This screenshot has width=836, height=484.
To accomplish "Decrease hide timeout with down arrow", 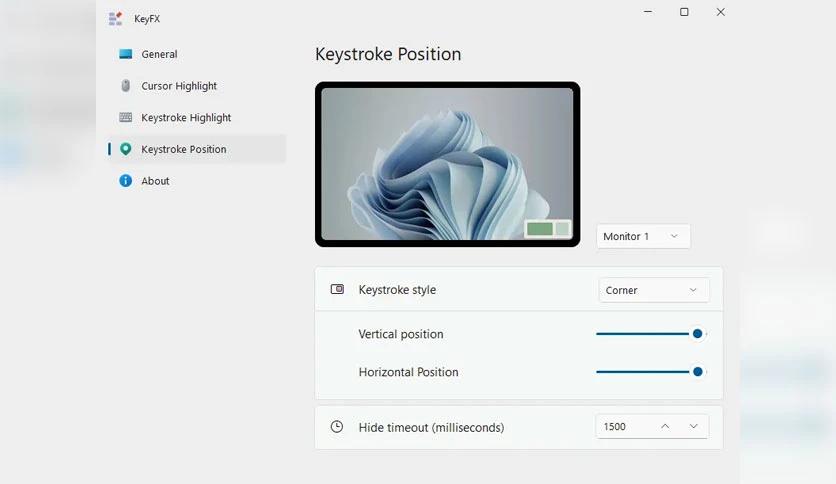I will click(694, 426).
